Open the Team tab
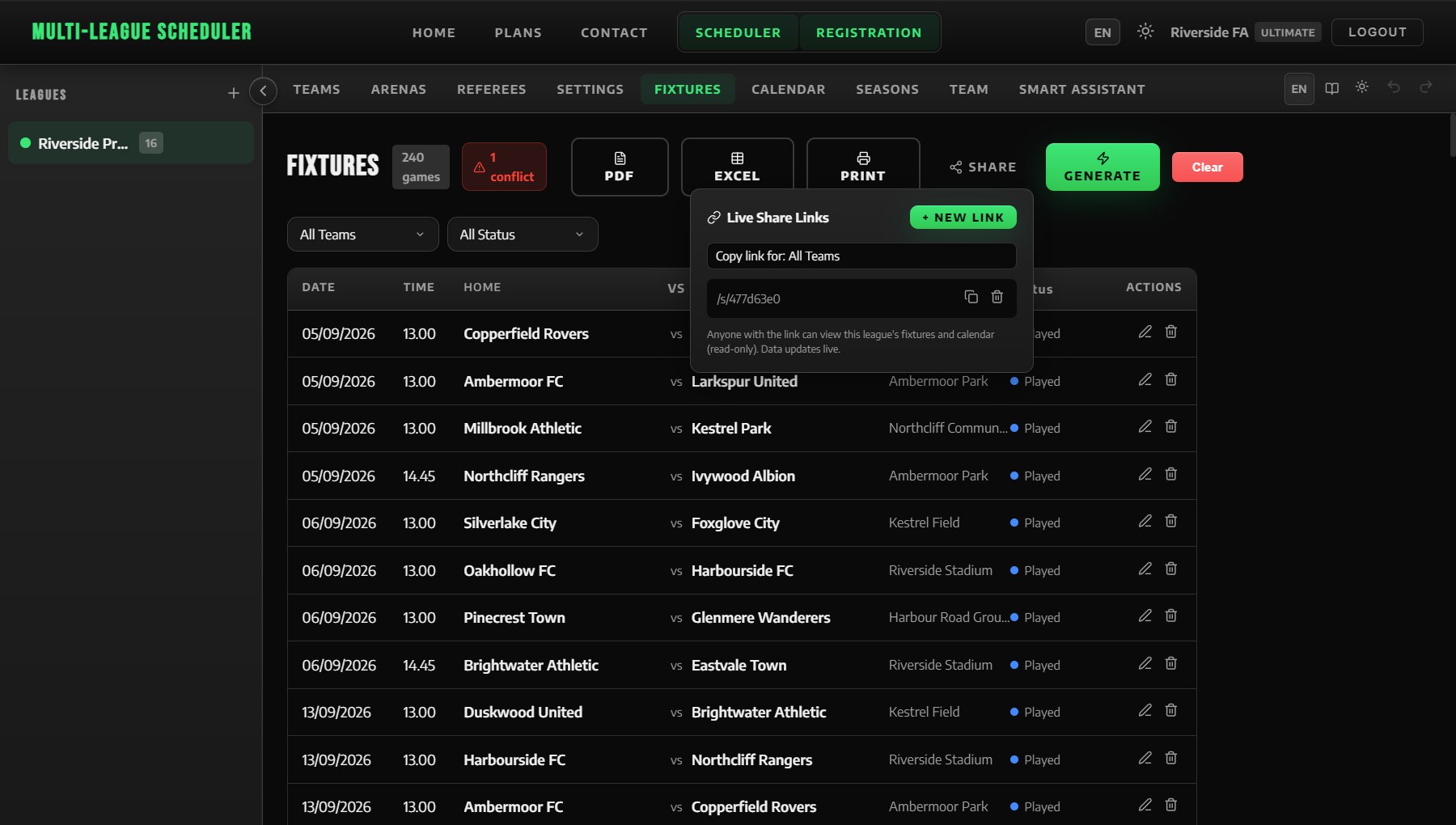The width and height of the screenshot is (1456, 825). [x=968, y=89]
